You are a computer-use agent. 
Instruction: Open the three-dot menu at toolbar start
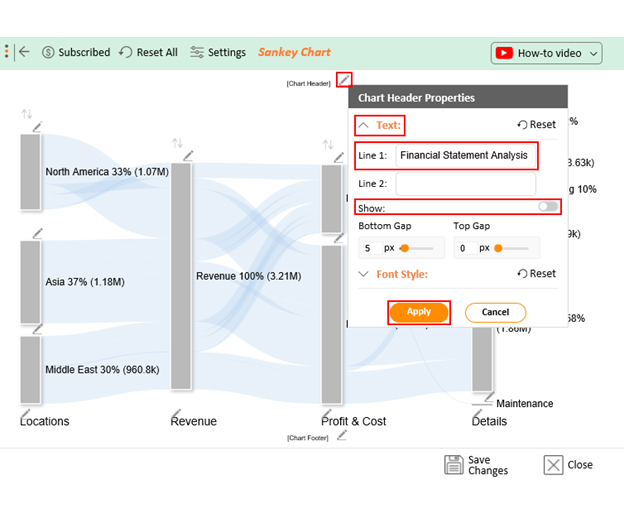(x=6, y=52)
